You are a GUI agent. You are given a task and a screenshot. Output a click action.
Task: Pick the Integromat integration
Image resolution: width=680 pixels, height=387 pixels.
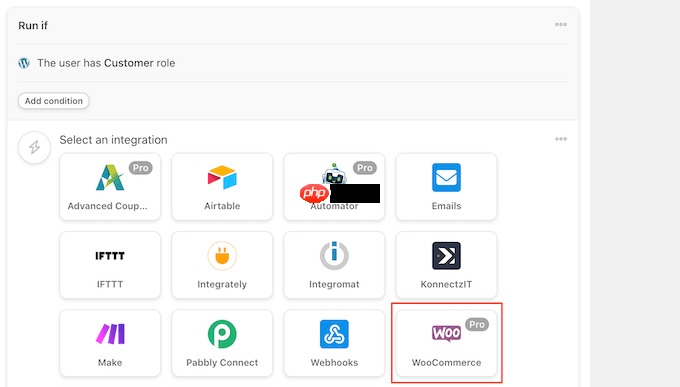[x=334, y=265]
